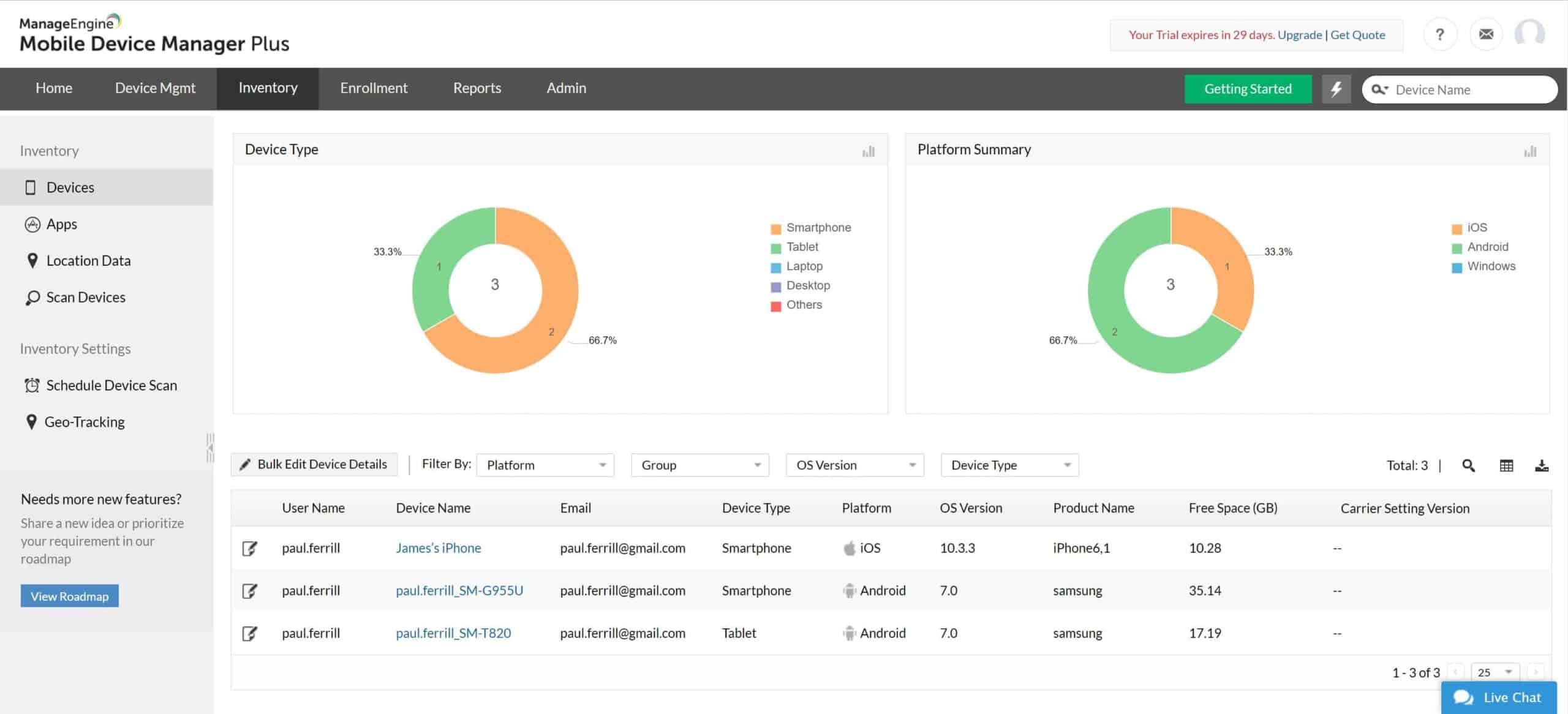
Task: Sort by Carrier Setting Version column header
Action: [1405, 508]
